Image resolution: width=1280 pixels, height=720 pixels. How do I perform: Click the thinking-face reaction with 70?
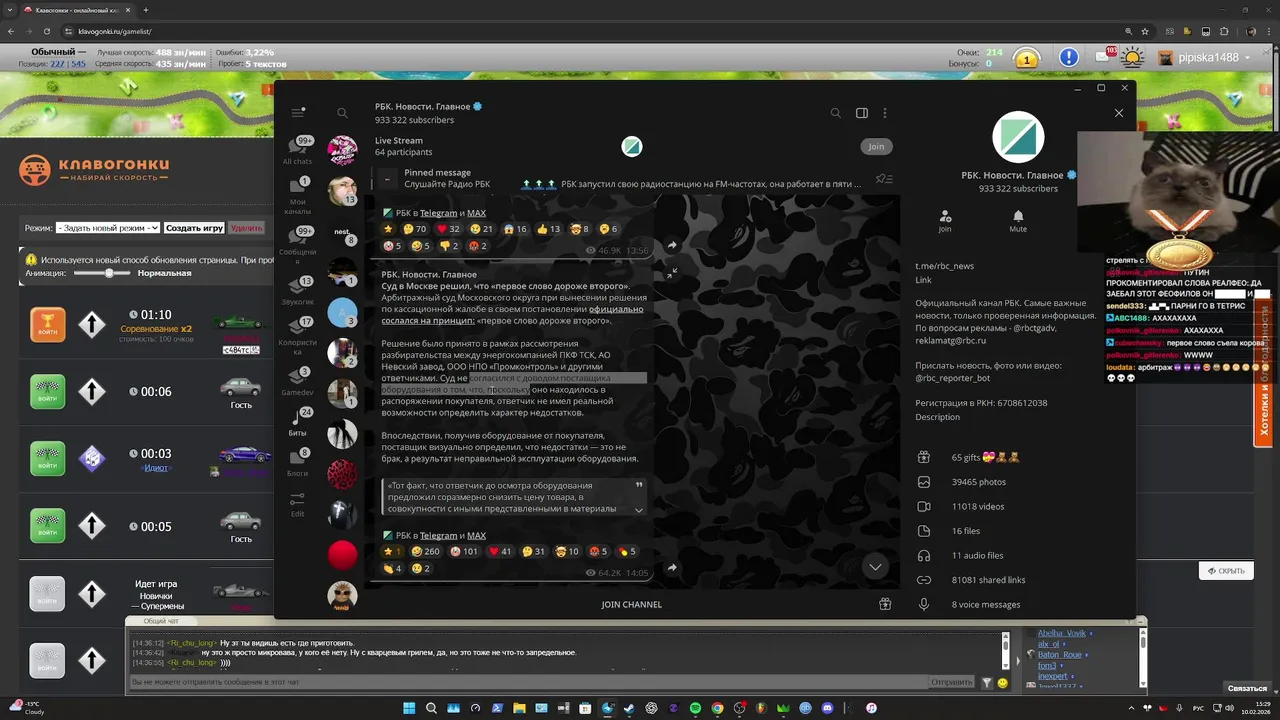tap(415, 229)
